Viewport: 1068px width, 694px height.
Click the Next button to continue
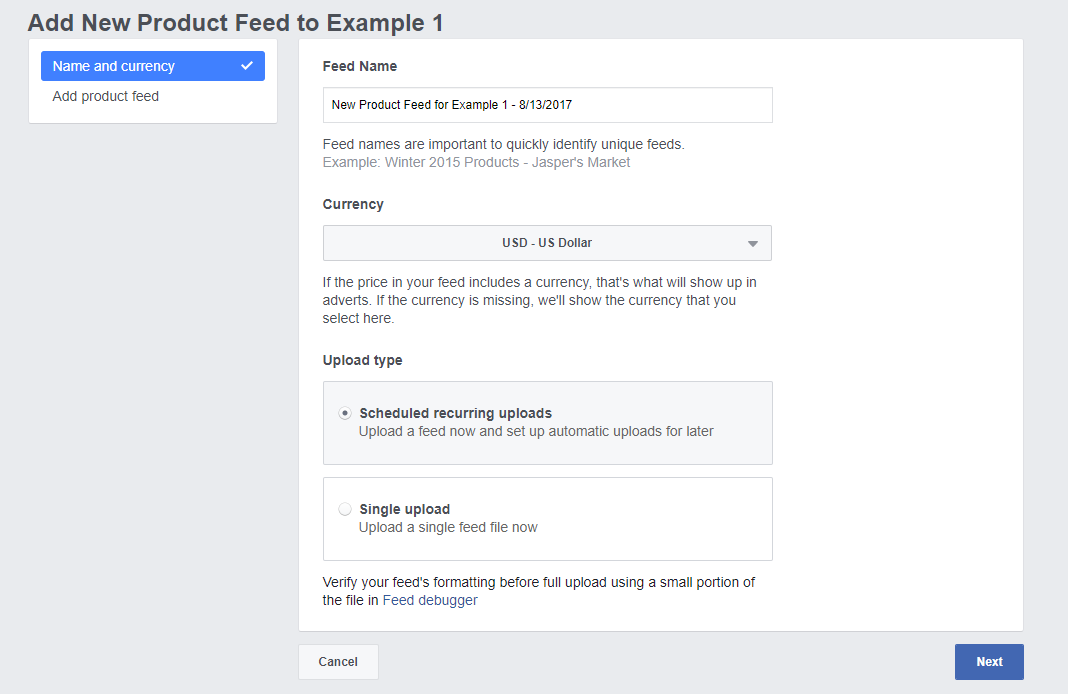click(x=989, y=662)
